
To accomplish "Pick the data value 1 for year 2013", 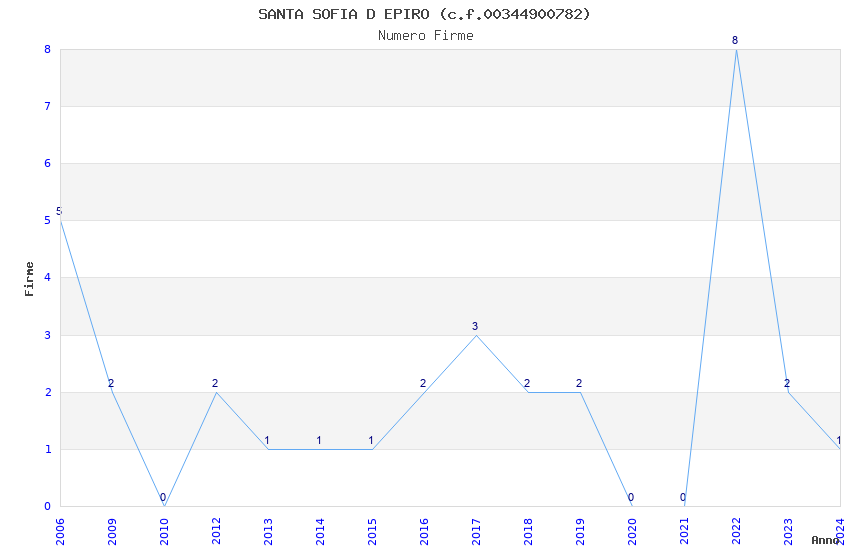I will [267, 441].
